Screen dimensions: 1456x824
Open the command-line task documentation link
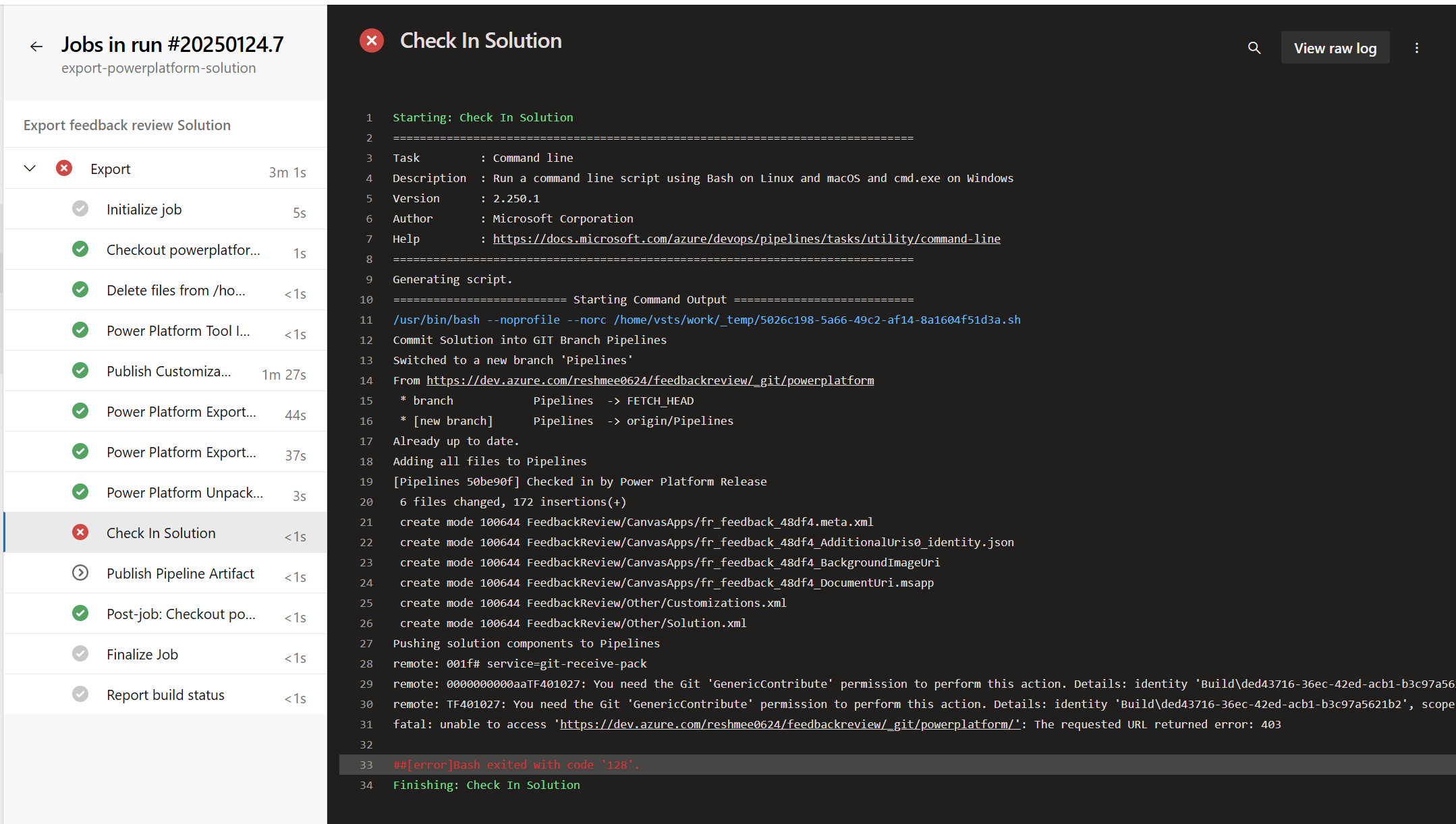click(746, 238)
